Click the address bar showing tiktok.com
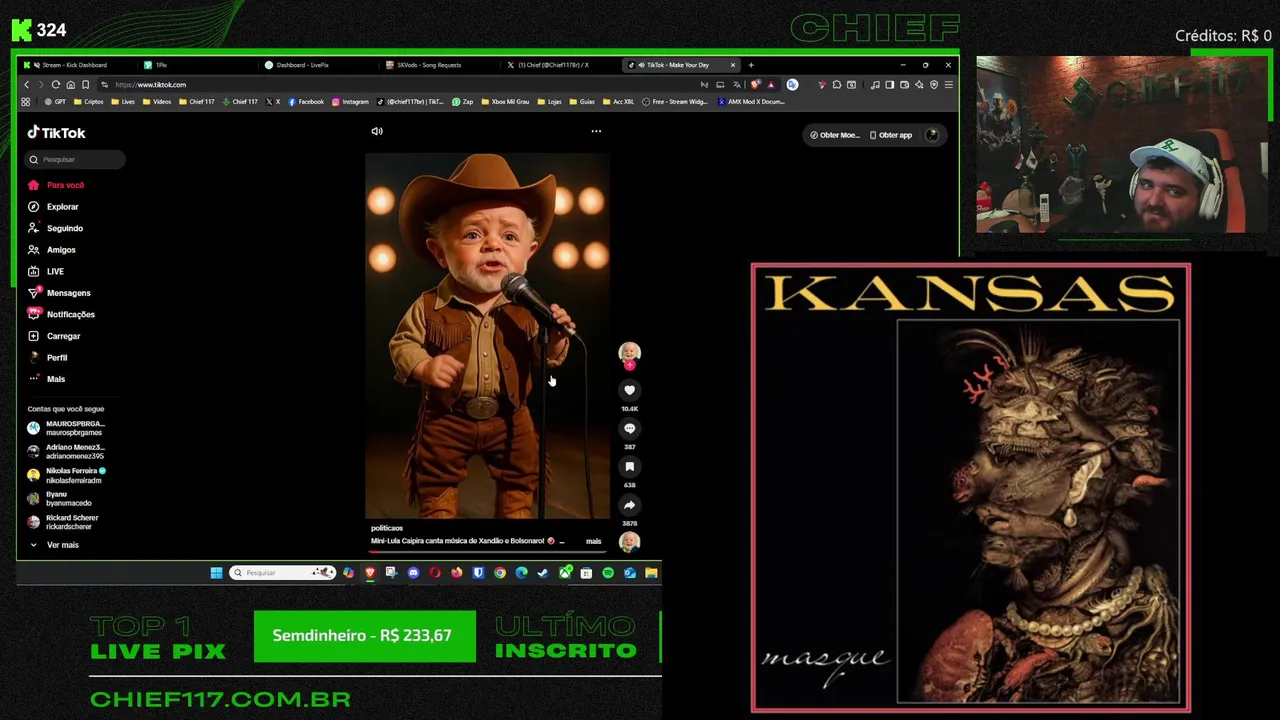Screen dimensions: 1280x720 (x=400, y=85)
